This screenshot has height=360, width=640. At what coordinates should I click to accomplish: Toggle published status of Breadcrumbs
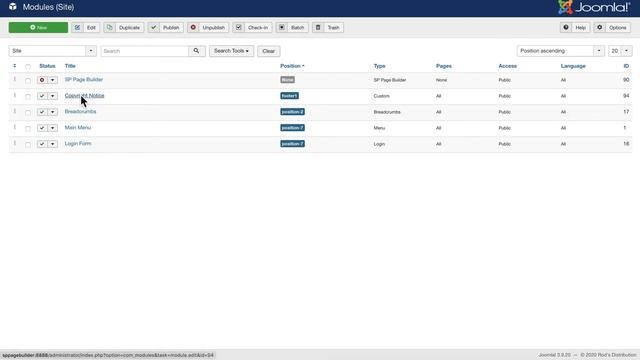(x=42, y=112)
